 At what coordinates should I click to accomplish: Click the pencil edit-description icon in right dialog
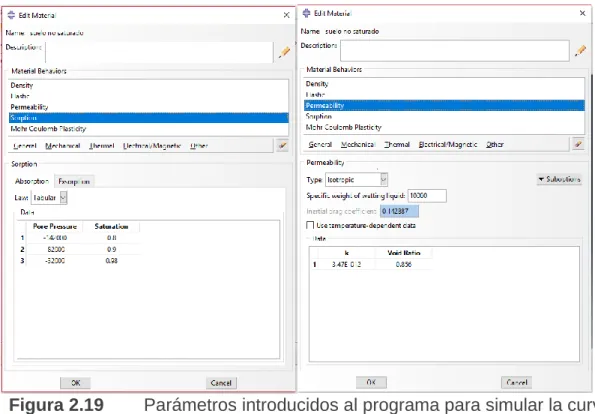tap(580, 50)
